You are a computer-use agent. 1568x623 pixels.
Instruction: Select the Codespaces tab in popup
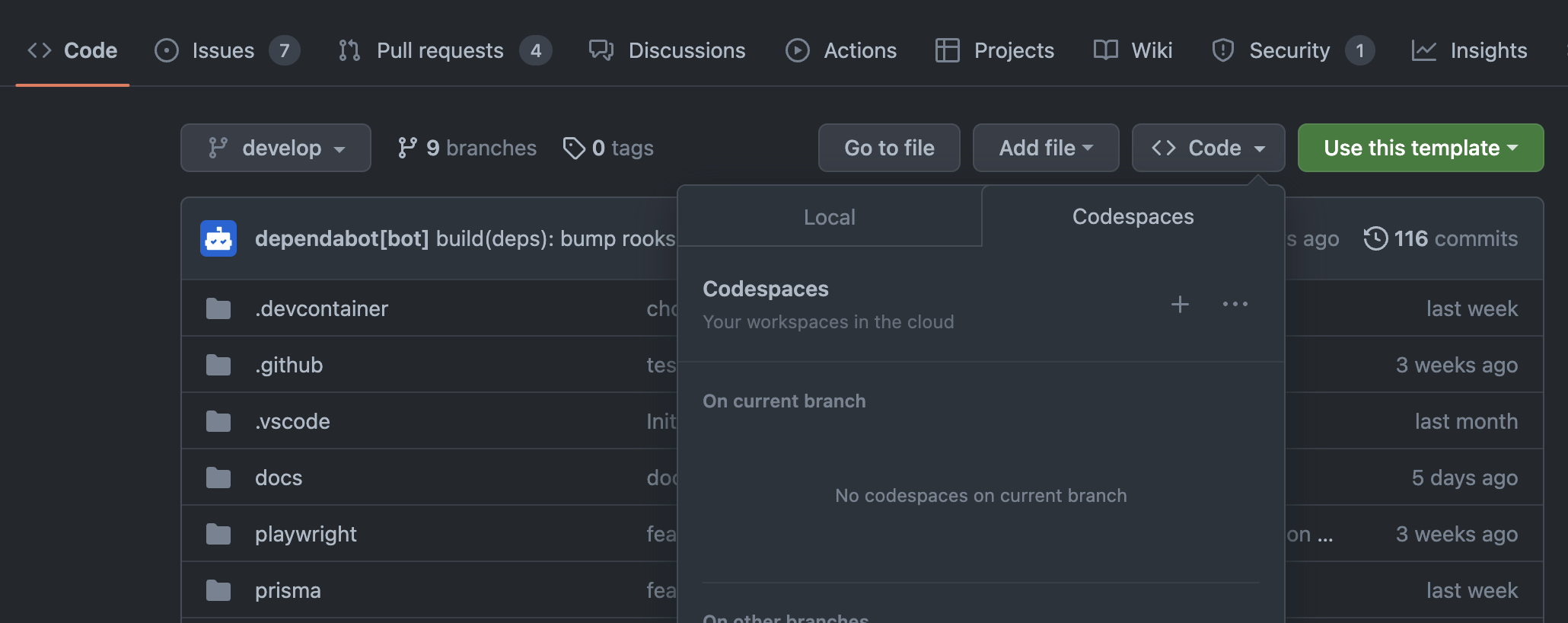click(x=1133, y=216)
